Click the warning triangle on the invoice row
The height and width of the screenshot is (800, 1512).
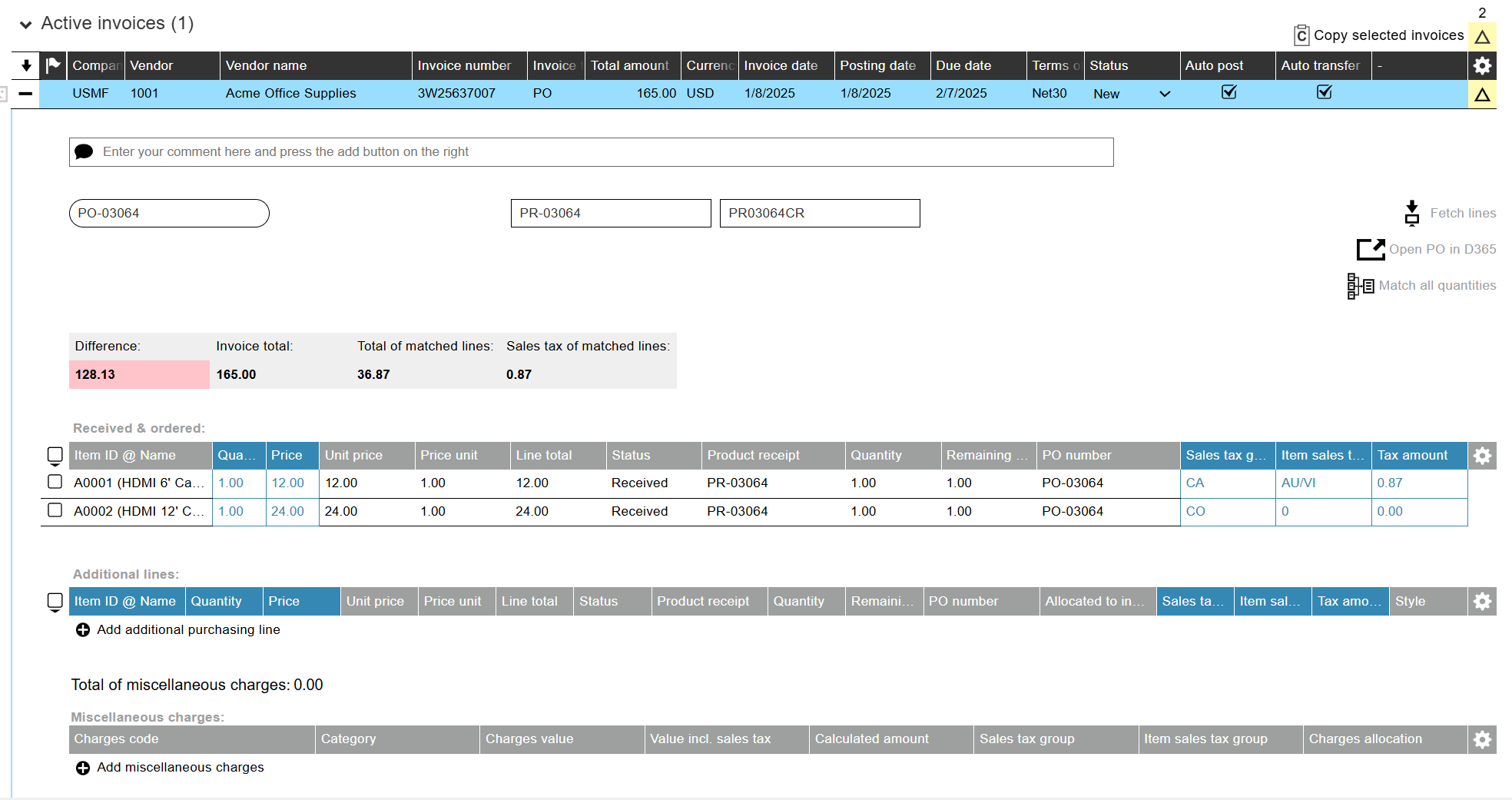coord(1482,95)
